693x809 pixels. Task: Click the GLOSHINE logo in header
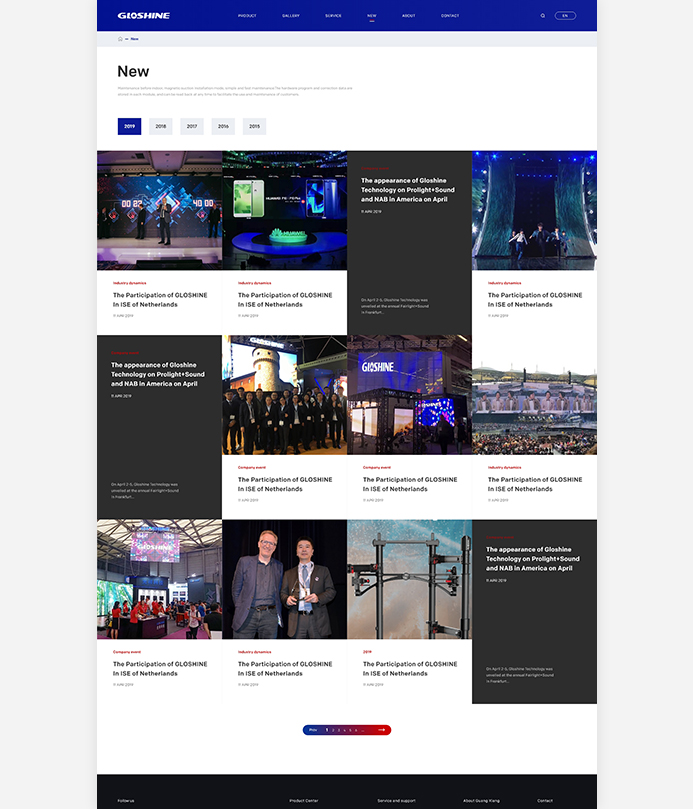[143, 16]
